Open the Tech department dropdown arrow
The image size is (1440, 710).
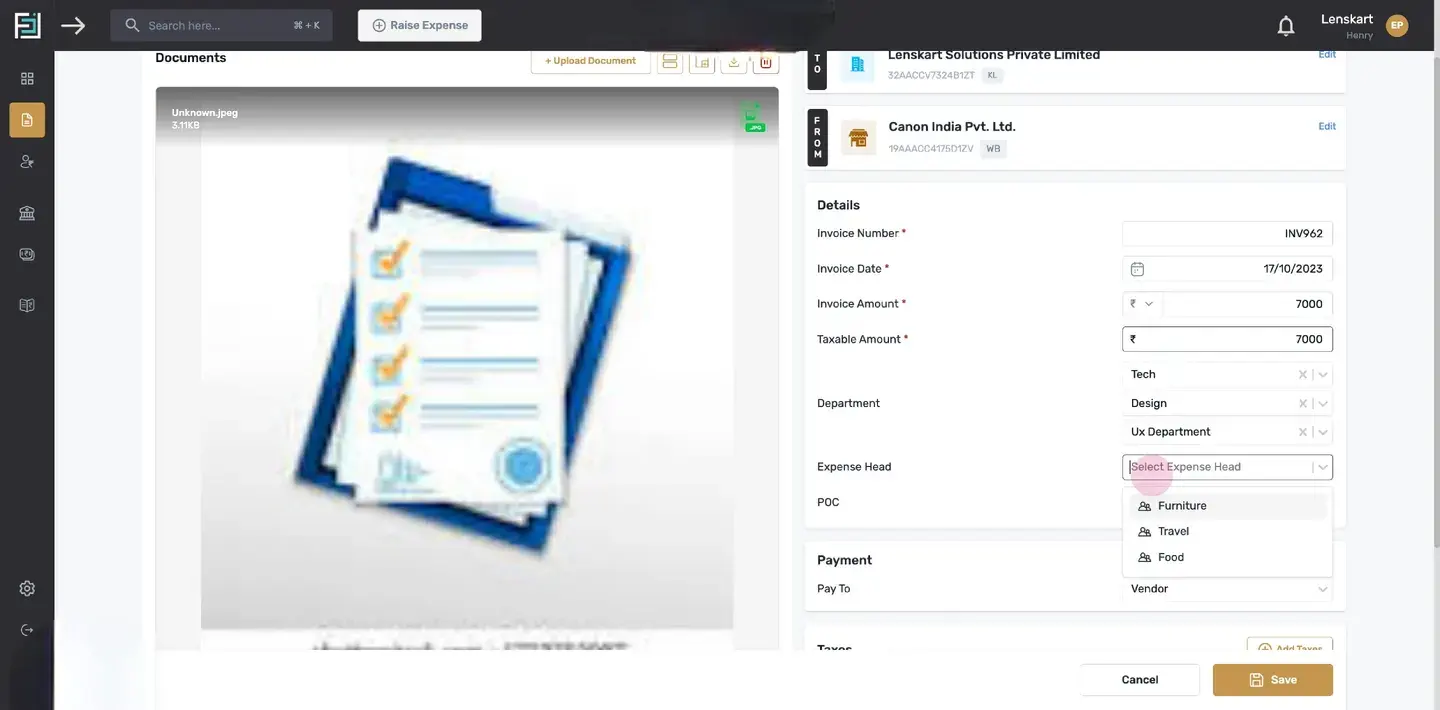tap(1323, 375)
